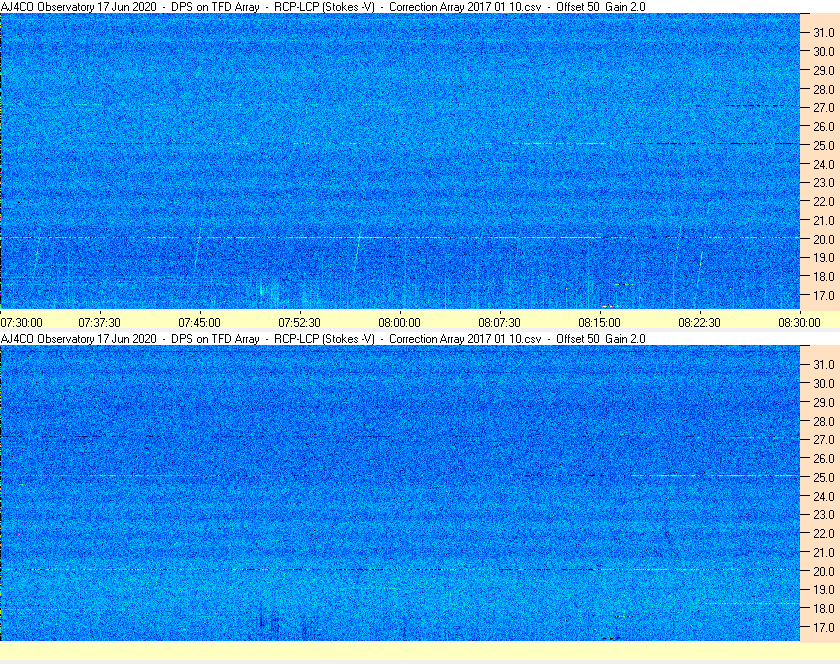The height and width of the screenshot is (664, 840).
Task: Click the 28.0 frequency label of lower plot
Action: point(824,421)
